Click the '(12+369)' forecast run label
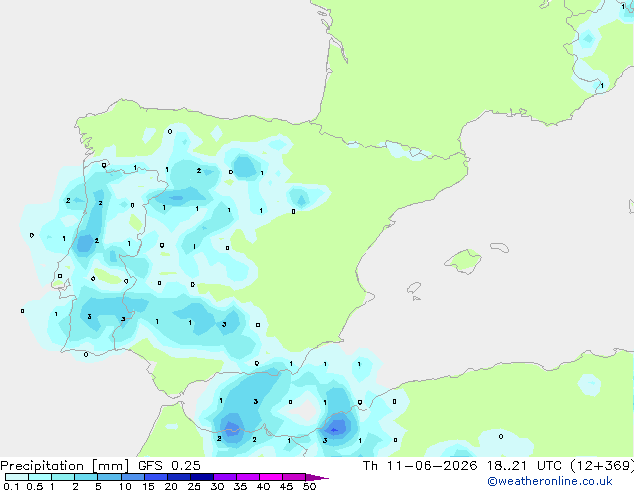This screenshot has width=634, height=490. [602, 466]
